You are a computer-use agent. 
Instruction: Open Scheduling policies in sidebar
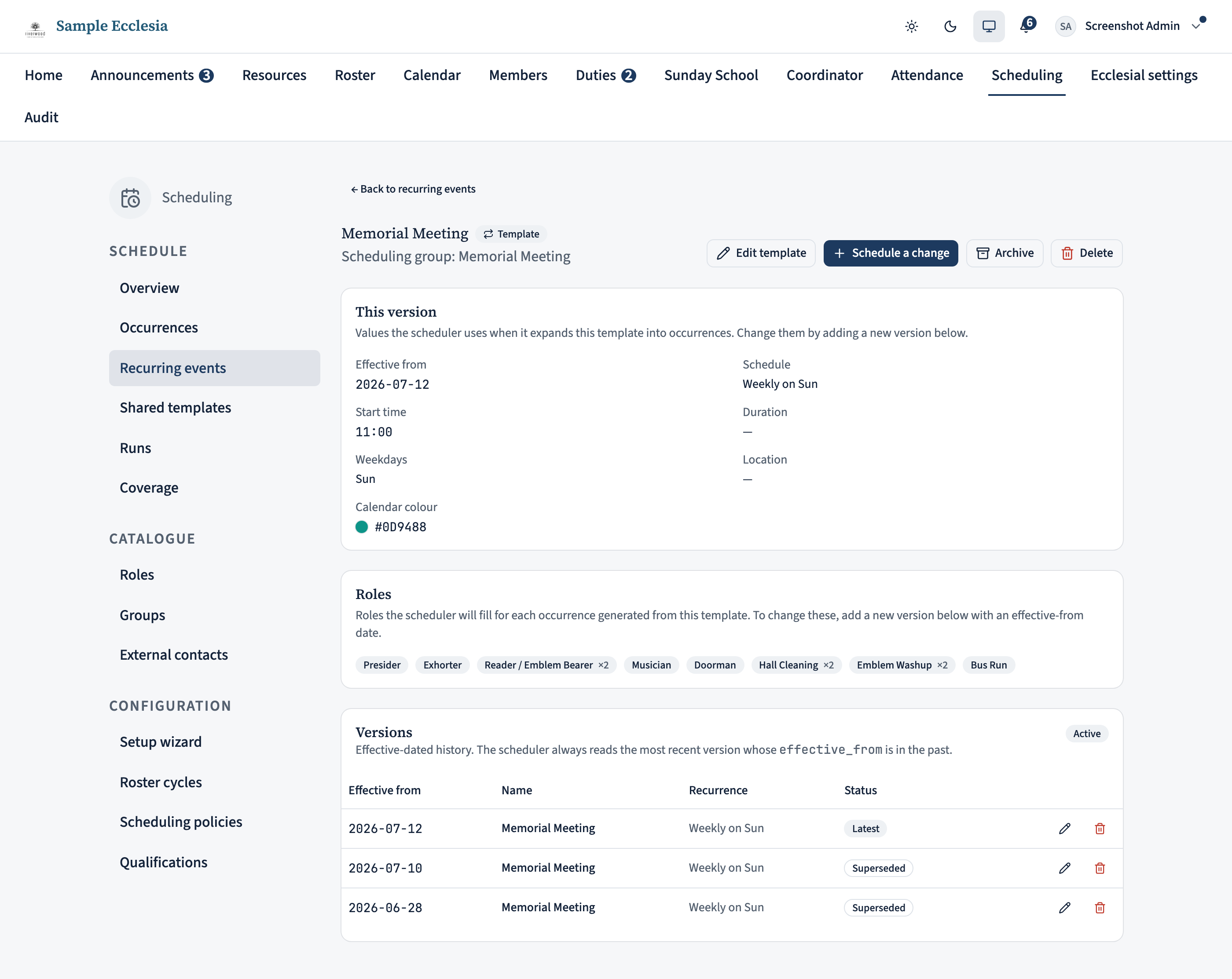click(214, 822)
